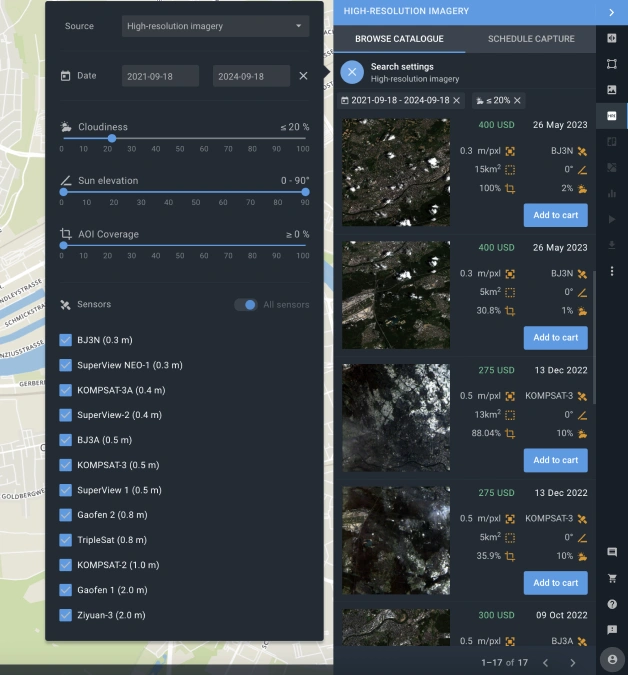628x675 pixels.
Task: Click the end date field 2024-09-18
Action: [x=251, y=76]
